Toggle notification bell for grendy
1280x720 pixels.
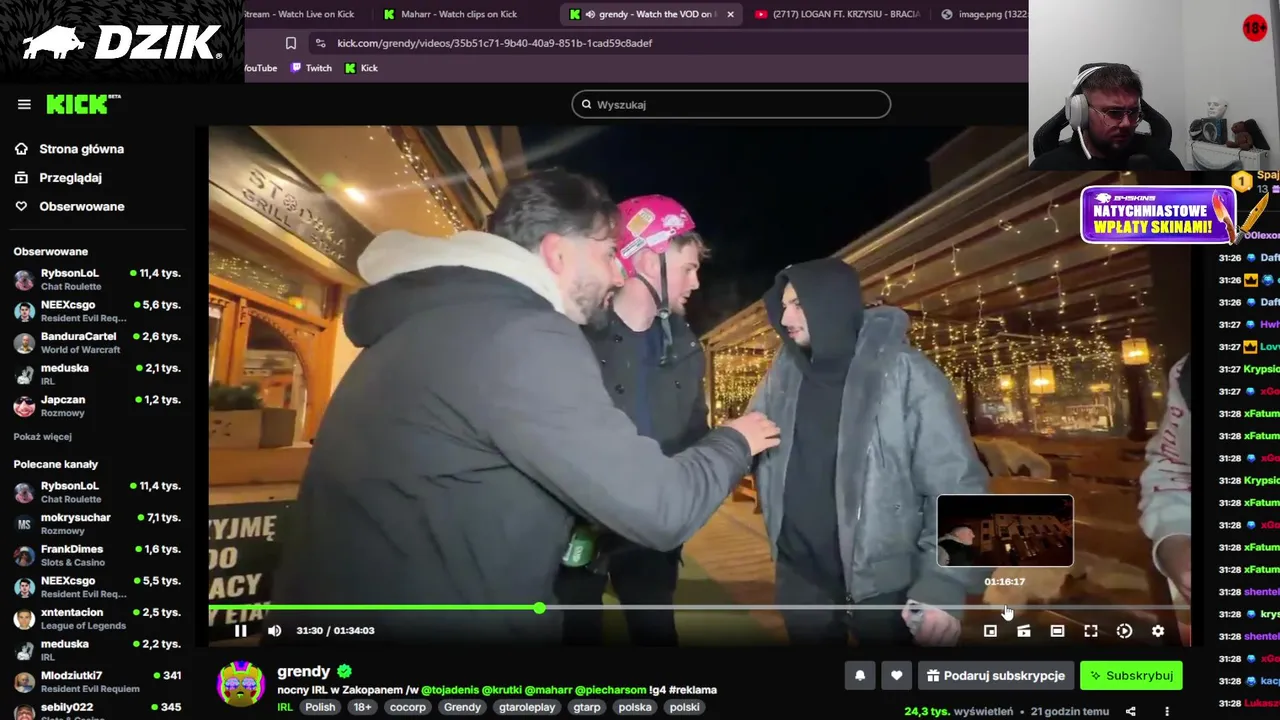click(x=860, y=676)
